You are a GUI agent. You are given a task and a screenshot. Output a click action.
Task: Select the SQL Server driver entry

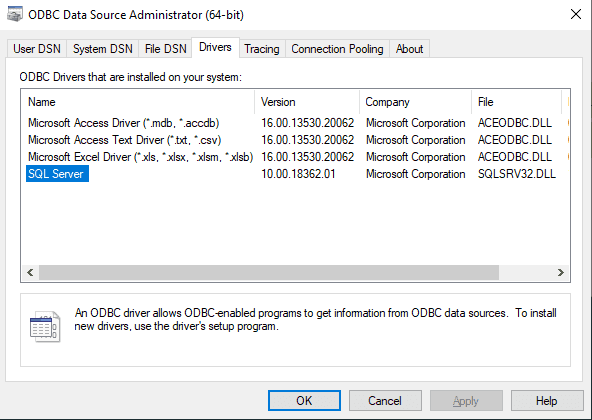coord(57,174)
